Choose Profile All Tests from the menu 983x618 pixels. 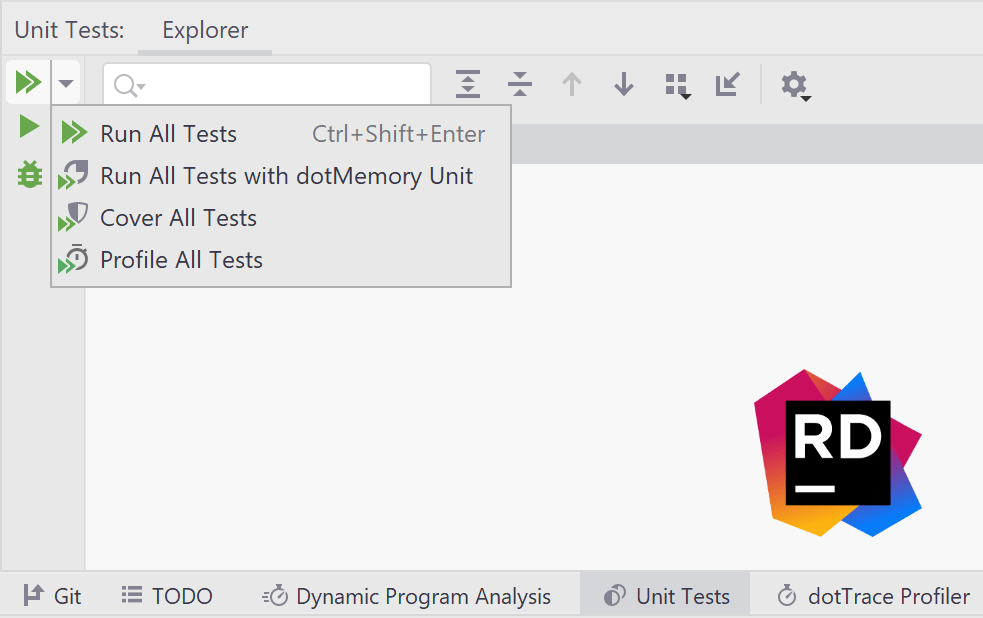(181, 260)
